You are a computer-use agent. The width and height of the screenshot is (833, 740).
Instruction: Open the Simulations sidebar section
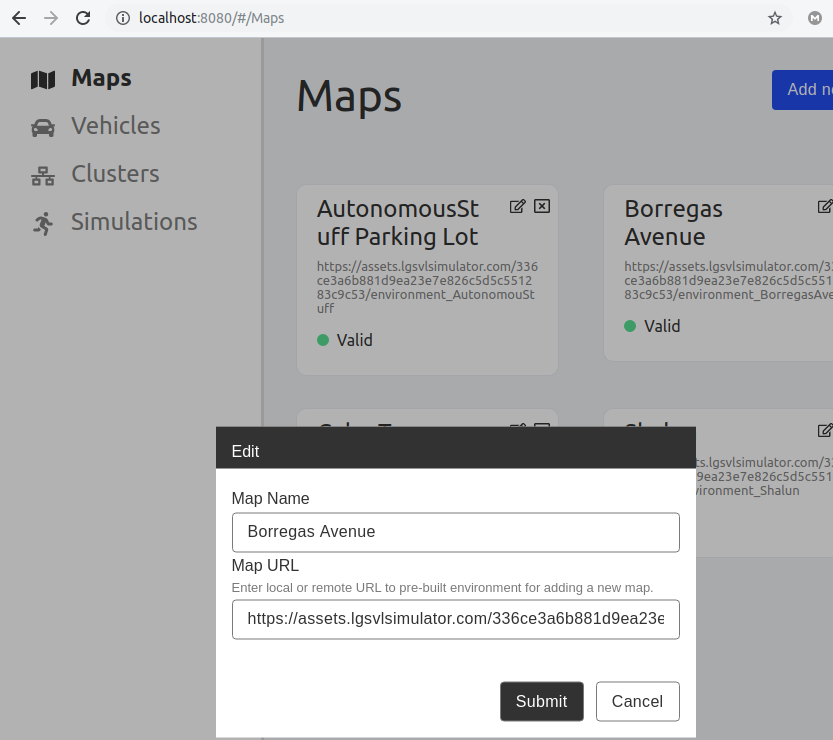[x=134, y=222]
